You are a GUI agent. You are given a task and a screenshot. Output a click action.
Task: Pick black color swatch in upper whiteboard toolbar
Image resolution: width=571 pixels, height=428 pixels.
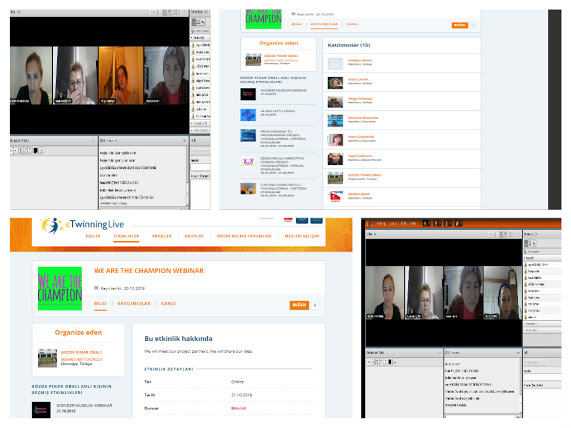pyautogui.click(x=36, y=150)
